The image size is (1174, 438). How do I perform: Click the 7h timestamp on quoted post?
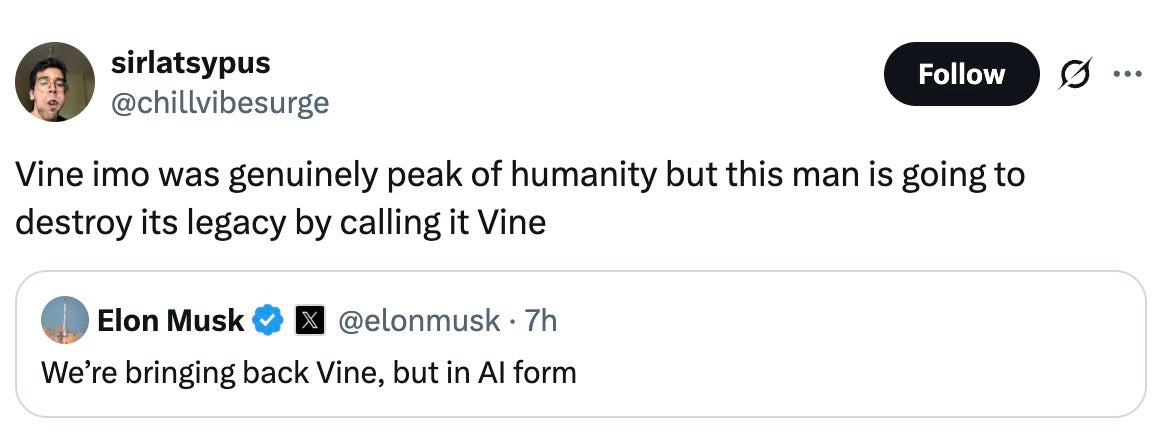[541, 320]
